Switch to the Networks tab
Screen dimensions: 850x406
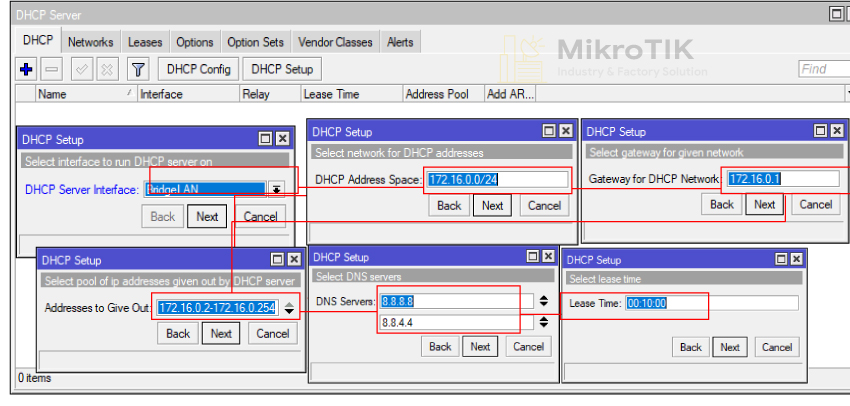[91, 42]
